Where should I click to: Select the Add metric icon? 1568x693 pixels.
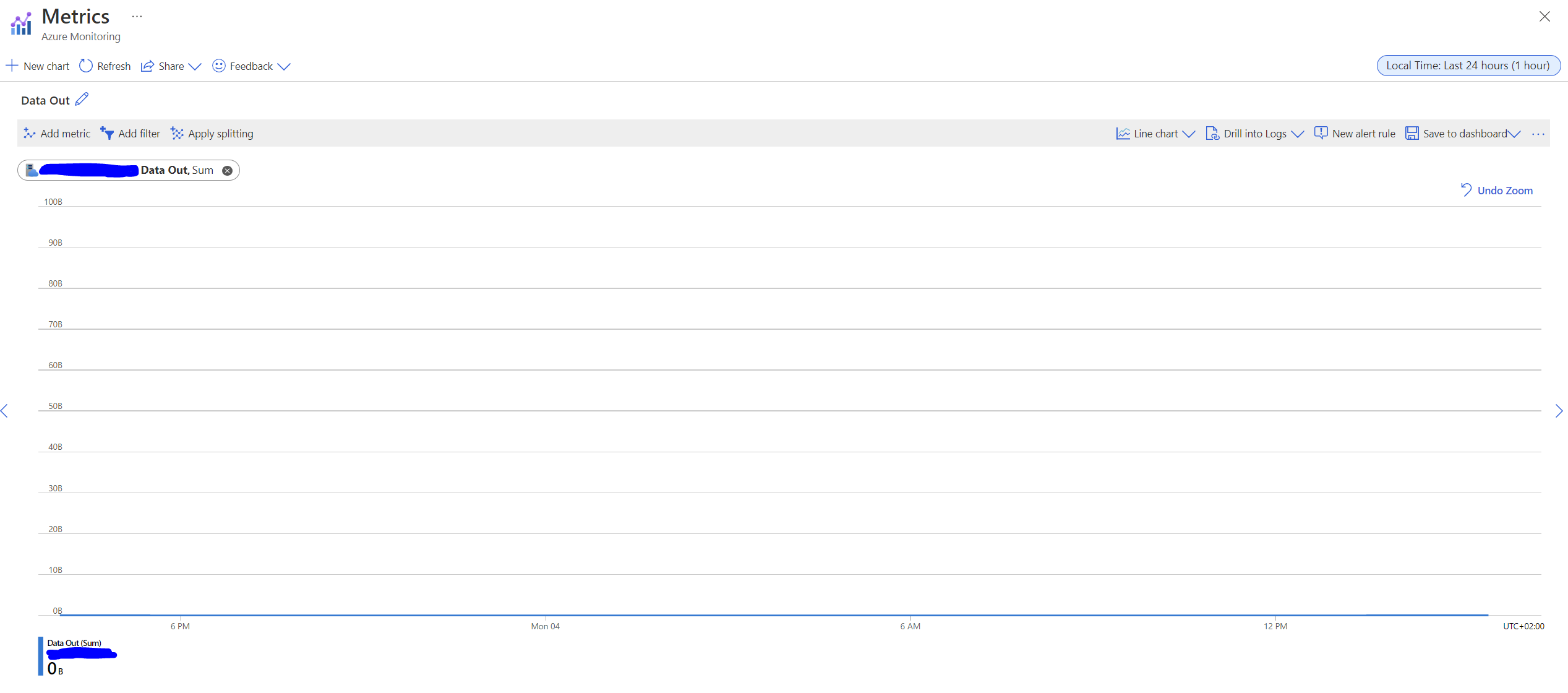(29, 133)
